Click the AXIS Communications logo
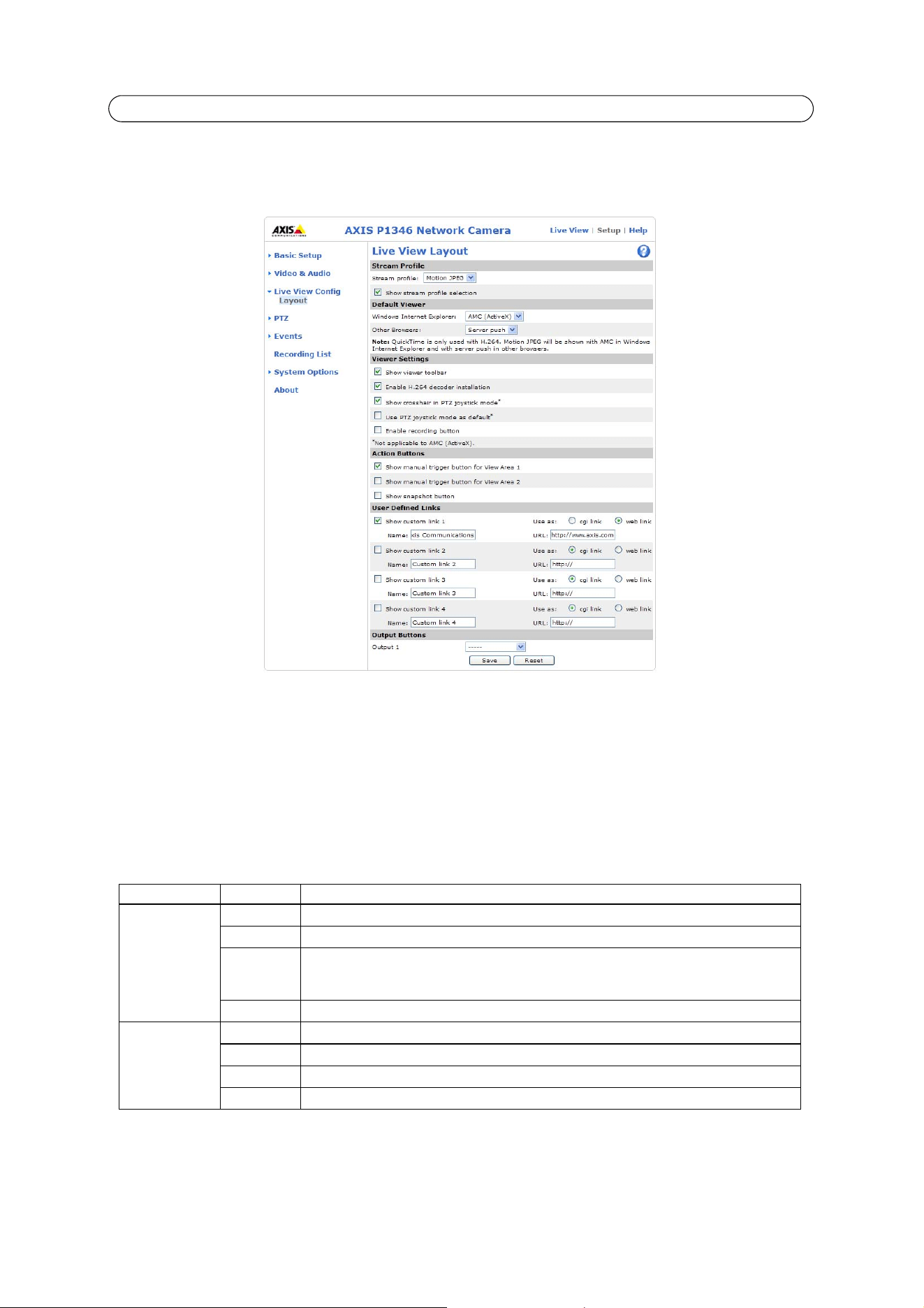The width and height of the screenshot is (924, 1308). click(288, 231)
